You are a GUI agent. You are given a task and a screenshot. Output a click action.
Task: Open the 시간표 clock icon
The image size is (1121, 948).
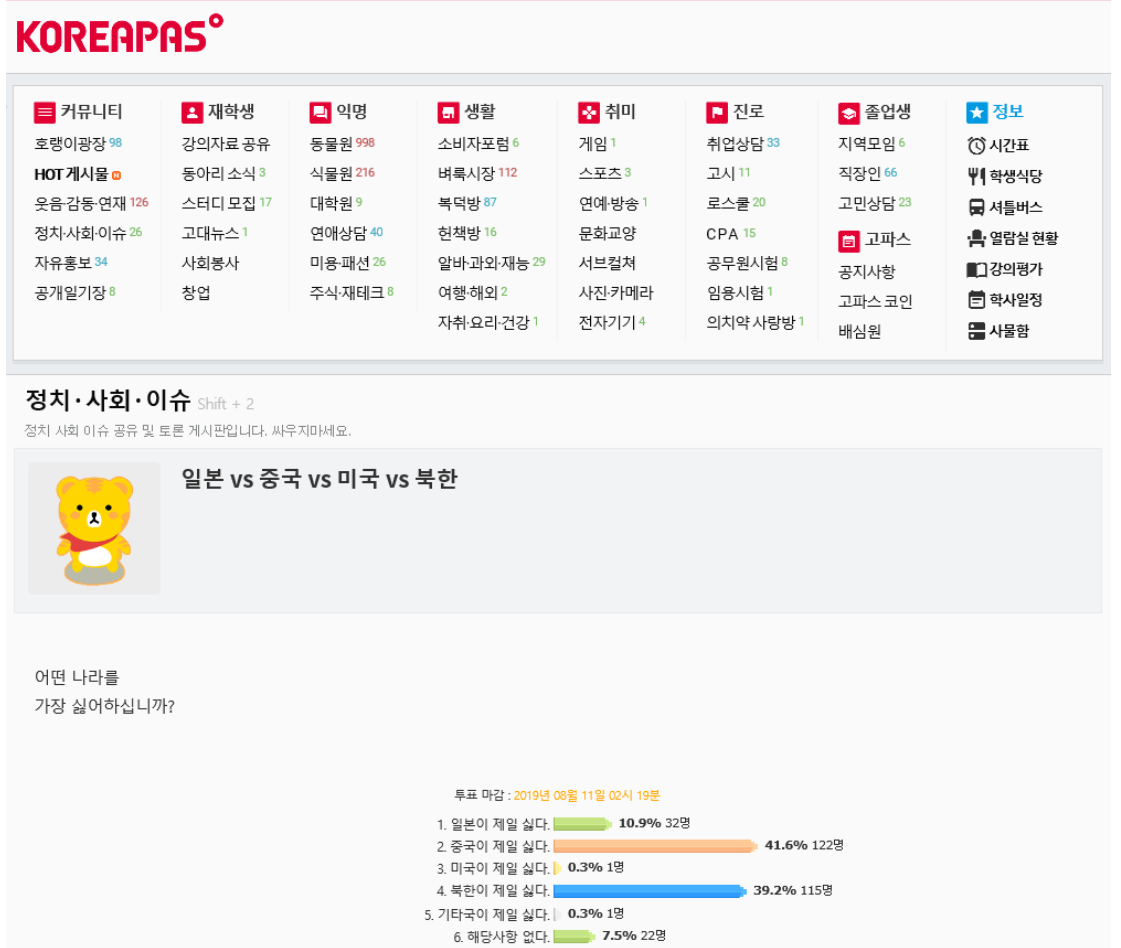976,146
